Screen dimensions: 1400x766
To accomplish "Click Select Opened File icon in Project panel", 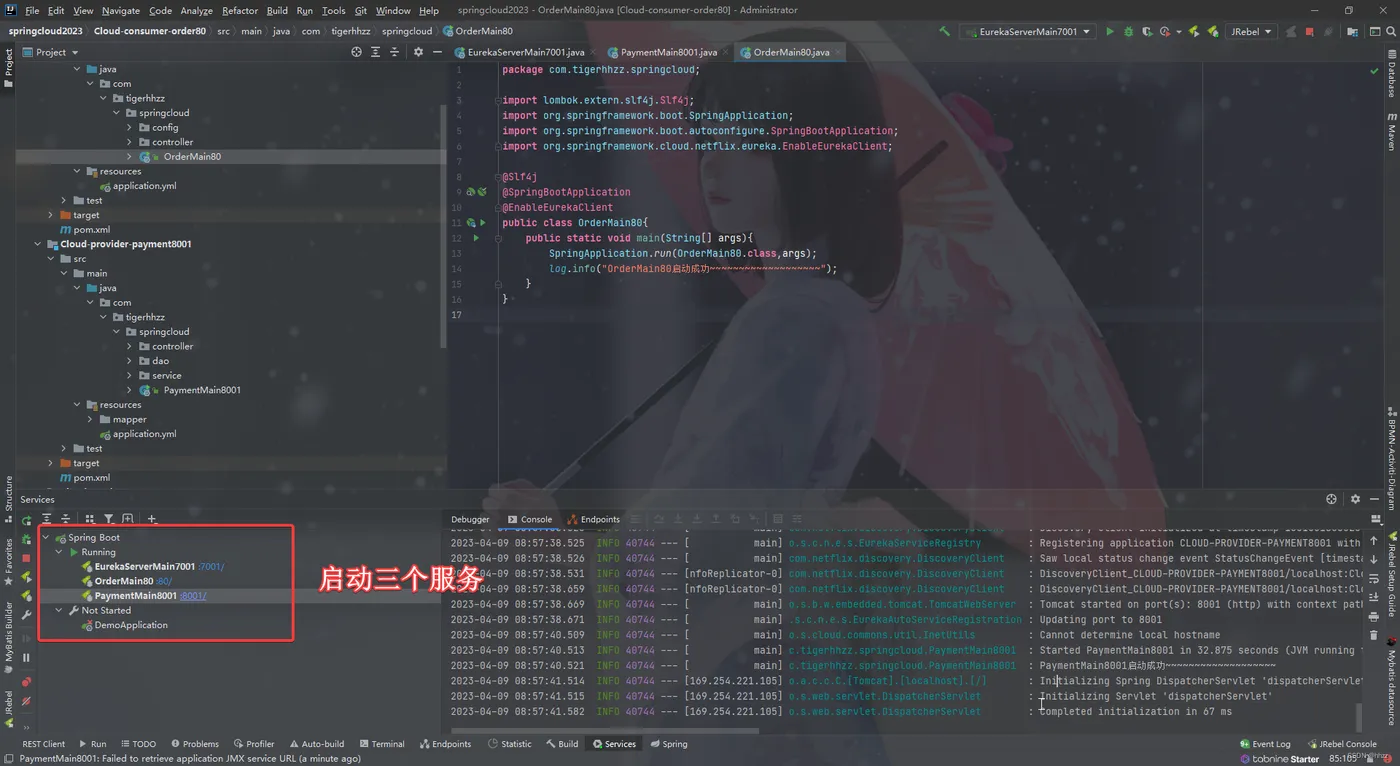I will pos(356,52).
